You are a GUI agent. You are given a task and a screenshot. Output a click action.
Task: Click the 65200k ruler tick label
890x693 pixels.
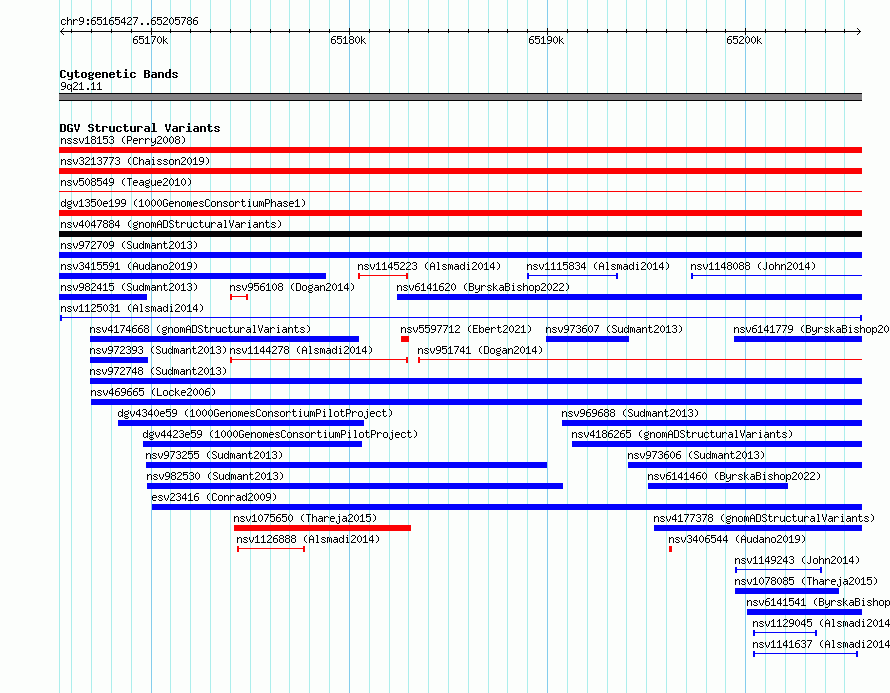pyautogui.click(x=745, y=40)
